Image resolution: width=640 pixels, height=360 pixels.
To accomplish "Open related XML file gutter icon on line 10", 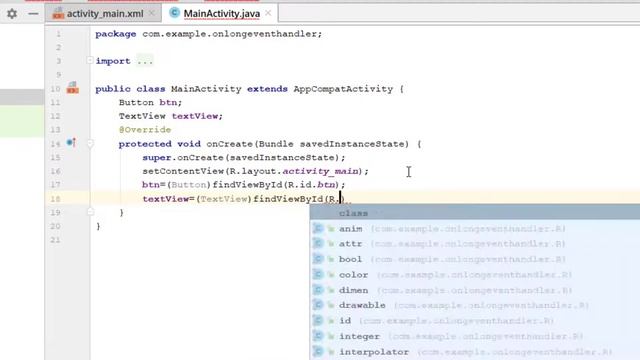I will click(73, 87).
